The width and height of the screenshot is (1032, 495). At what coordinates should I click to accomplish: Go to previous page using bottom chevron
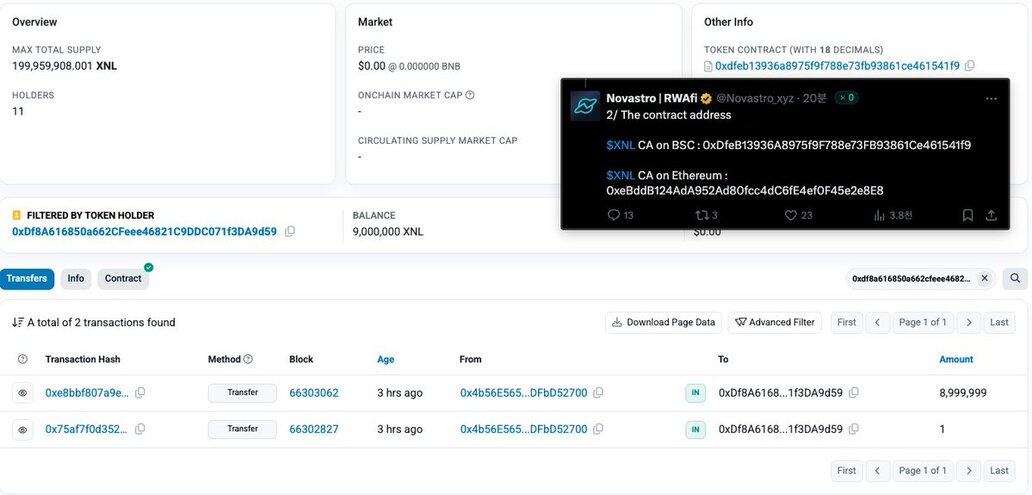point(876,470)
